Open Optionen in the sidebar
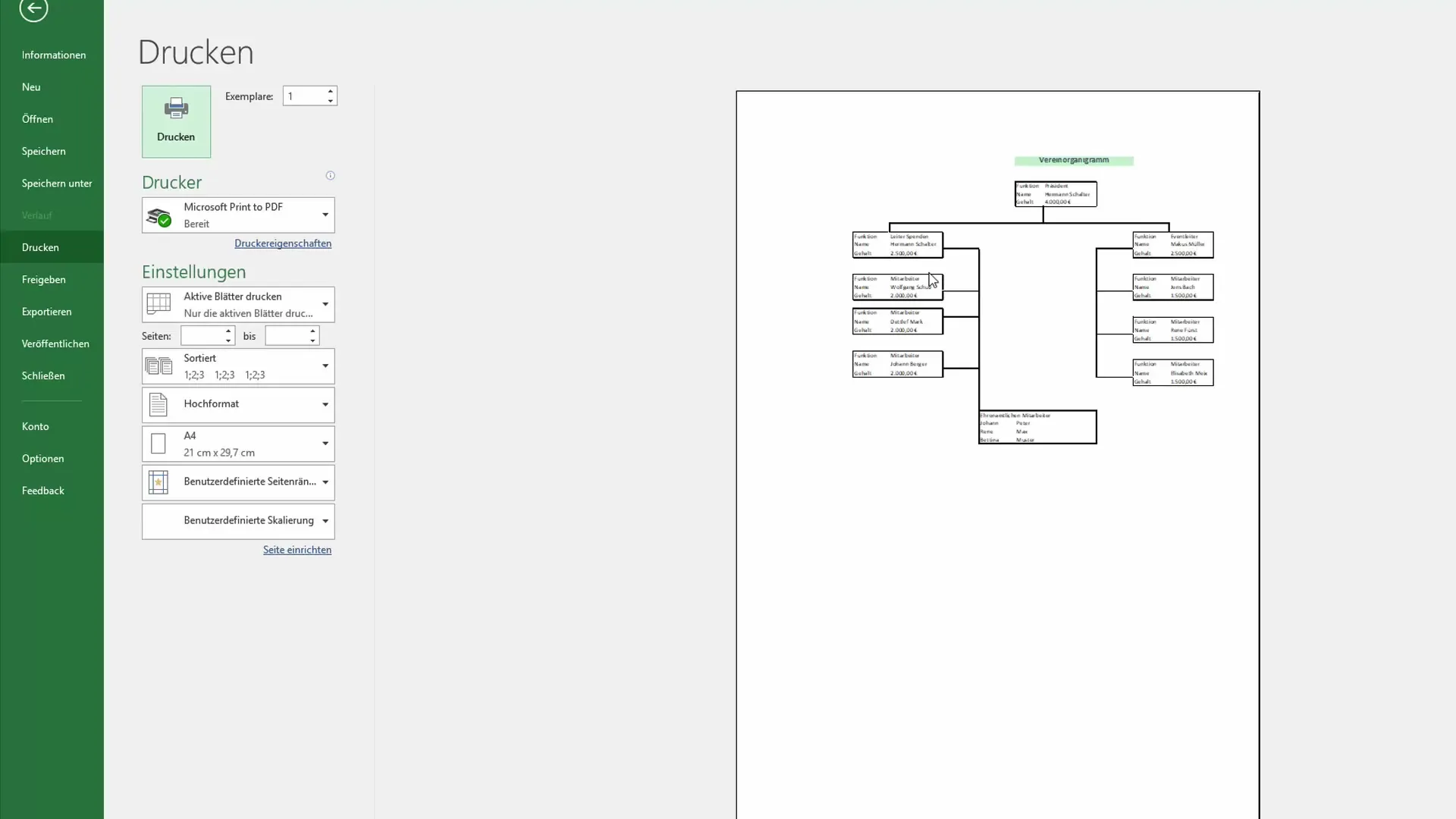This screenshot has height=819, width=1456. (x=52, y=458)
